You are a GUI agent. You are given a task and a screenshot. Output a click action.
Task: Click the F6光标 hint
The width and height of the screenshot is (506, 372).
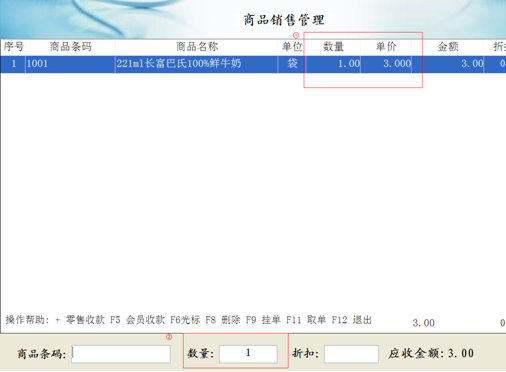tap(185, 320)
